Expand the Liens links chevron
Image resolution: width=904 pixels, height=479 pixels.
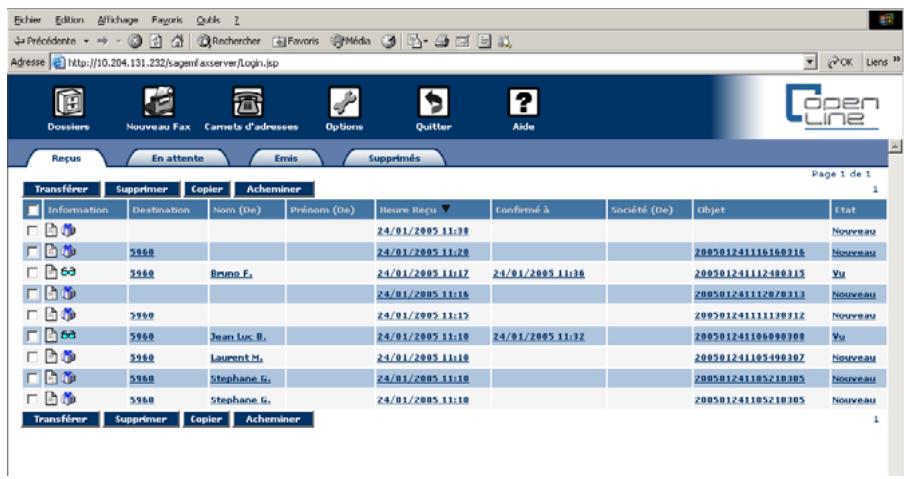[x=897, y=61]
